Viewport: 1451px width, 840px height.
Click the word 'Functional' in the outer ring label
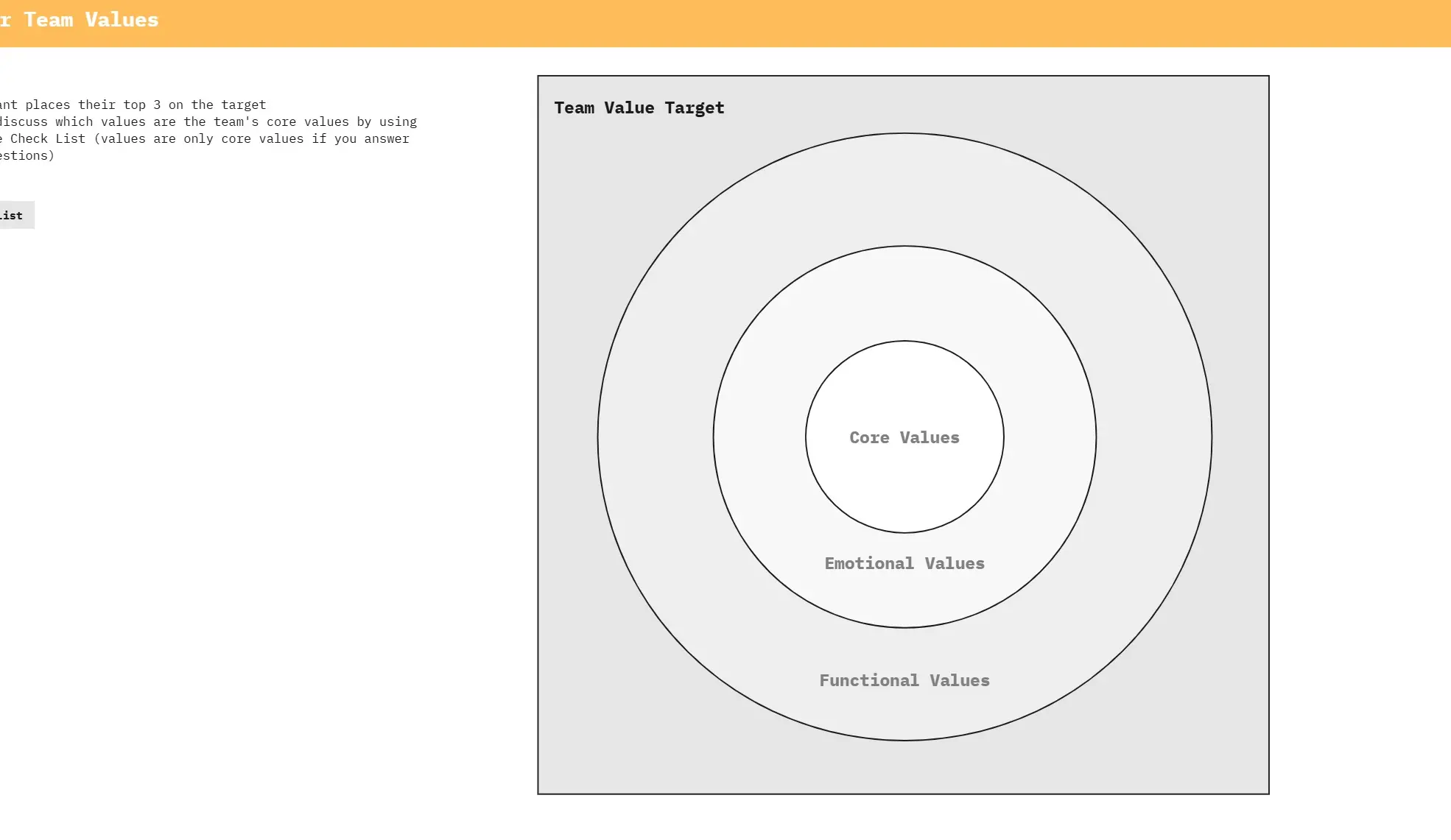[868, 681]
